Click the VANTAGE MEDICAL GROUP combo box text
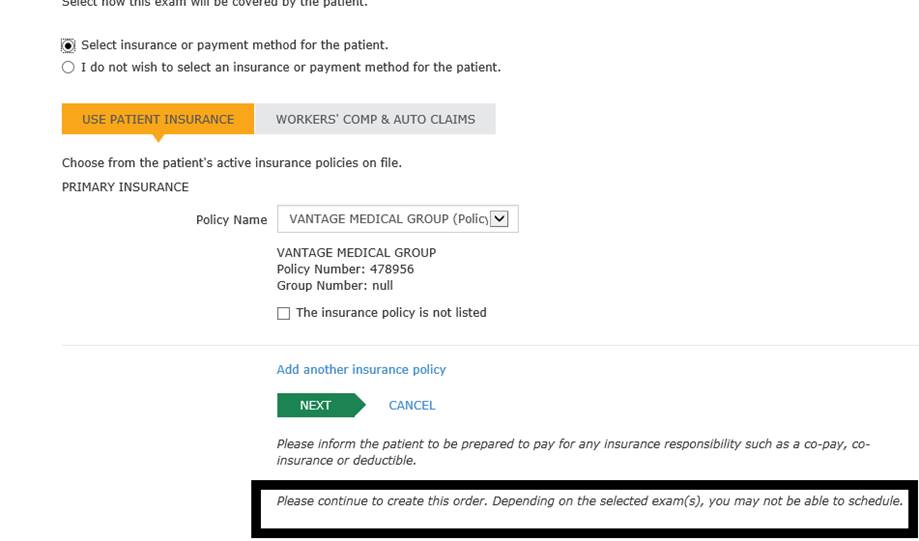919x541 pixels. [x=387, y=219]
